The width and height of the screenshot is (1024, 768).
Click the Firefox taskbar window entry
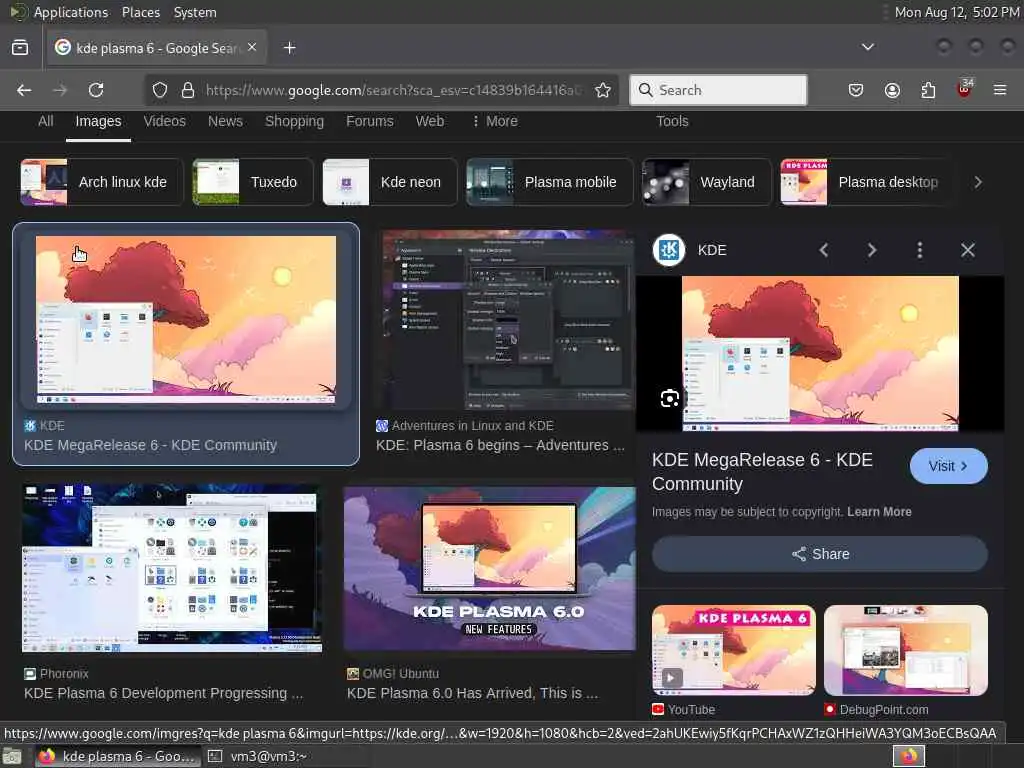(118, 756)
